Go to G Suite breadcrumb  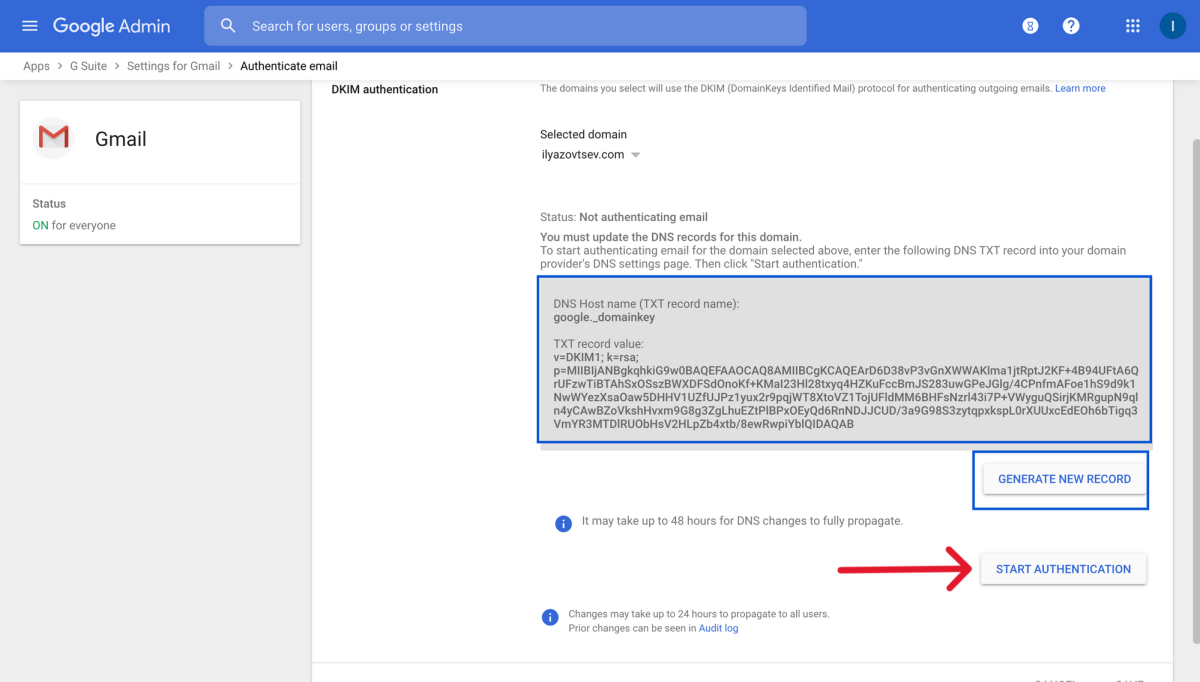click(x=88, y=66)
